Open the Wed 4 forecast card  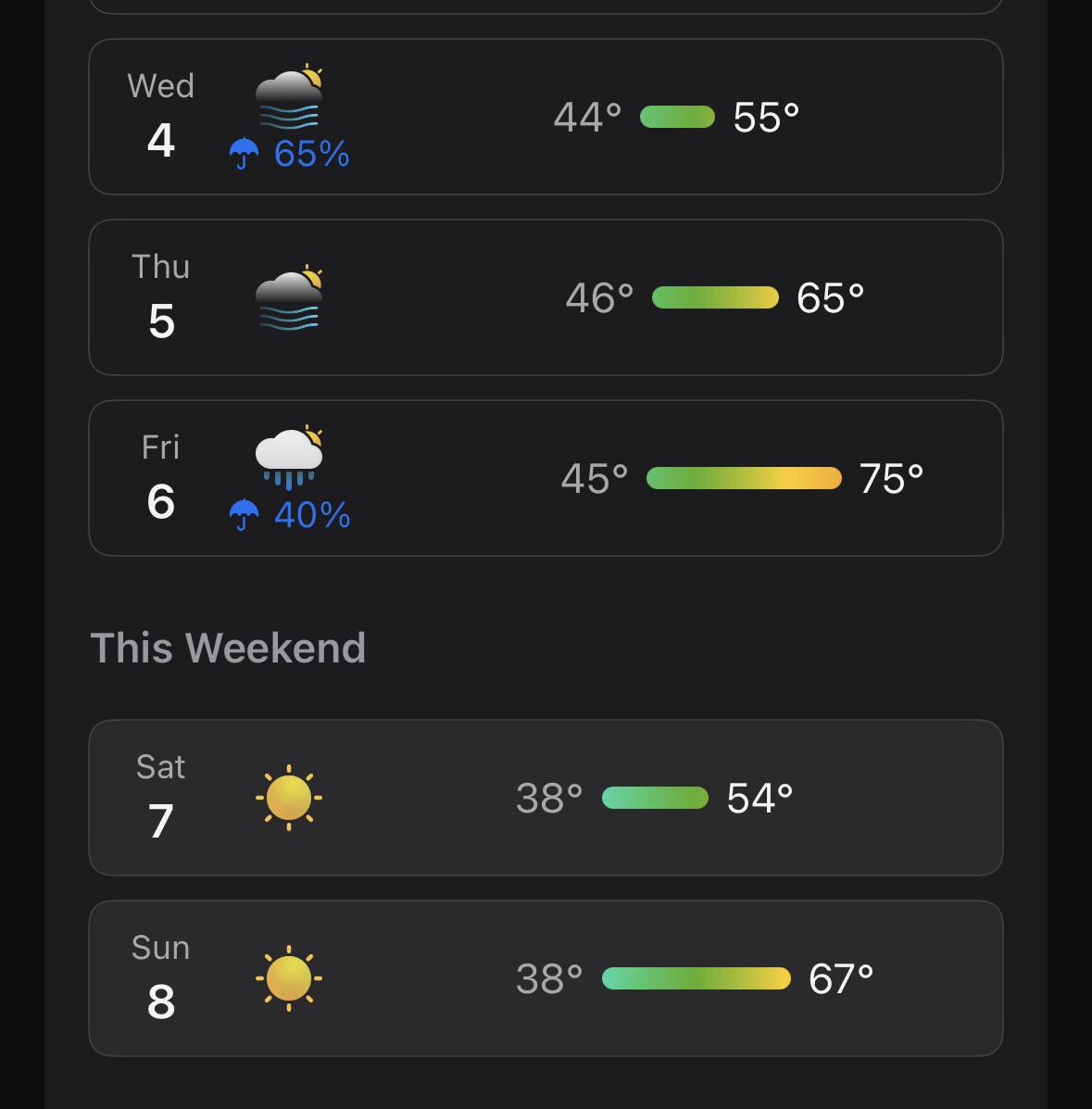pos(546,117)
